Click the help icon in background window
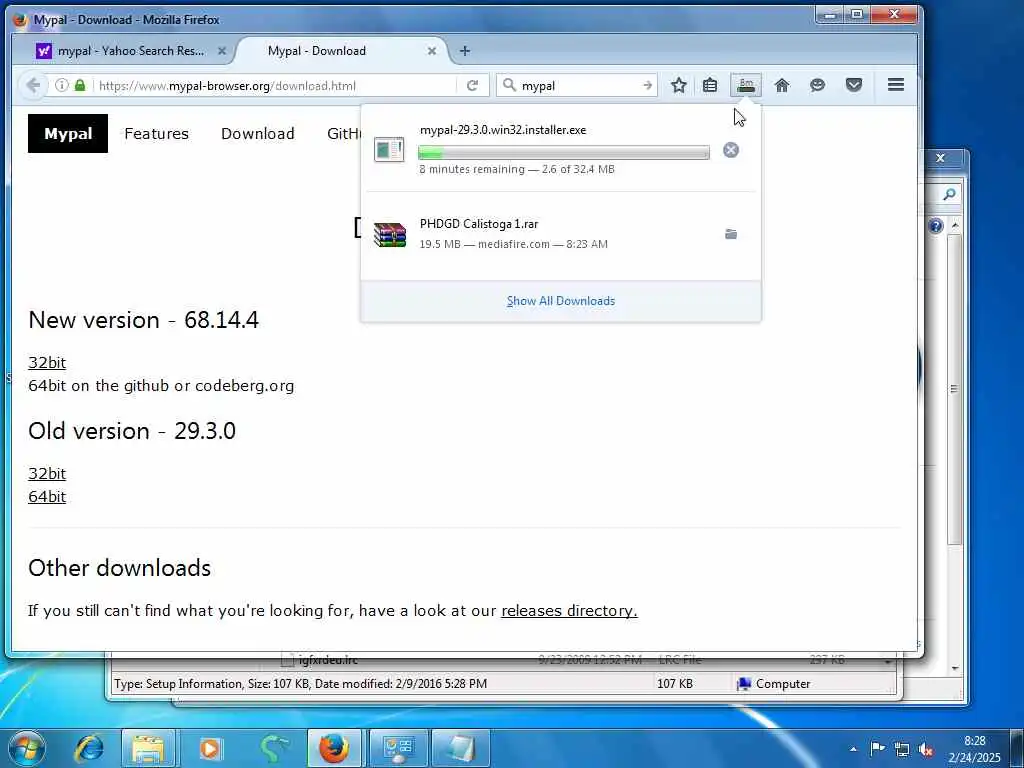 935,226
